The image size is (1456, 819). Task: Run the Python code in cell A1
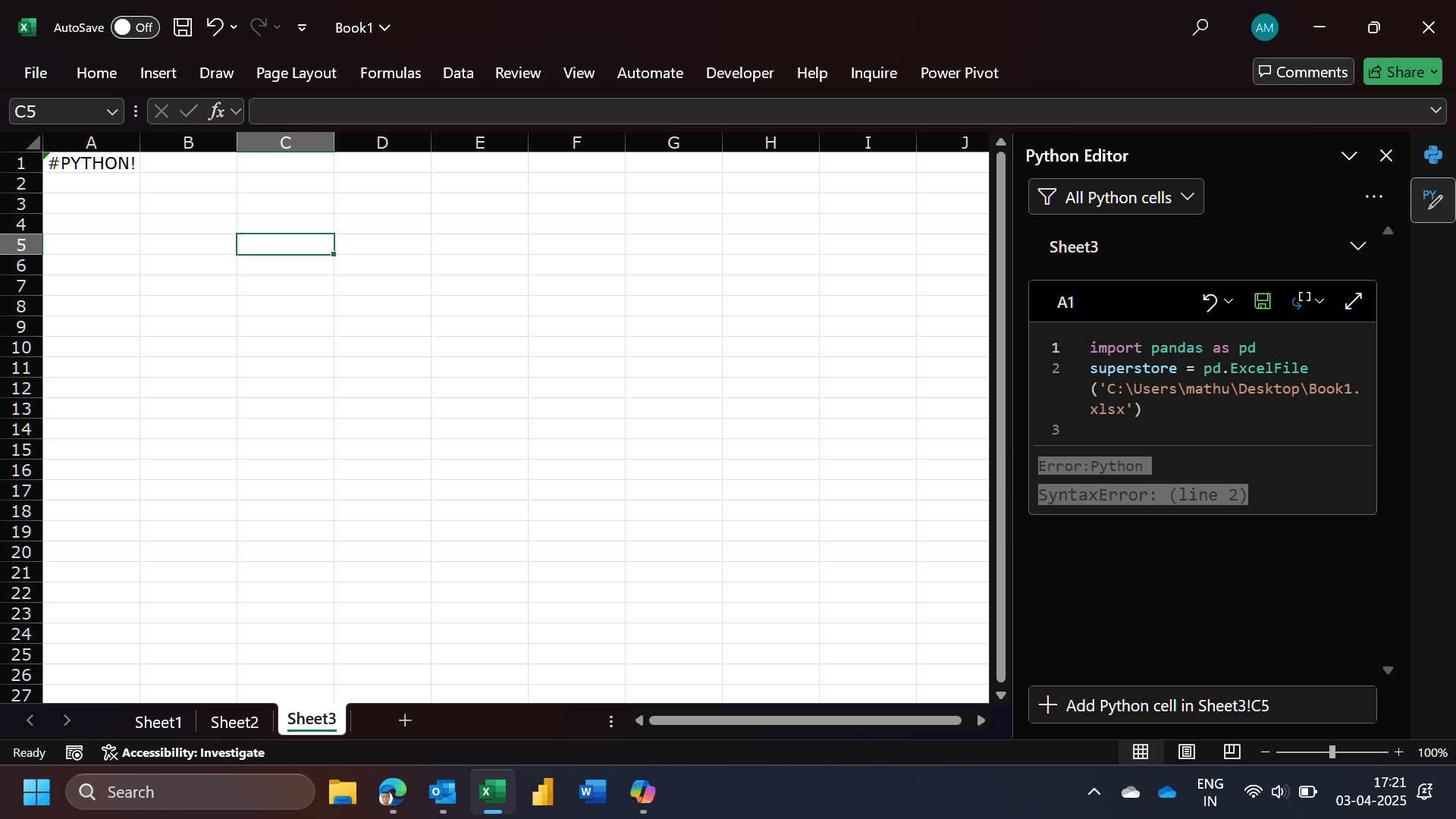(1301, 301)
